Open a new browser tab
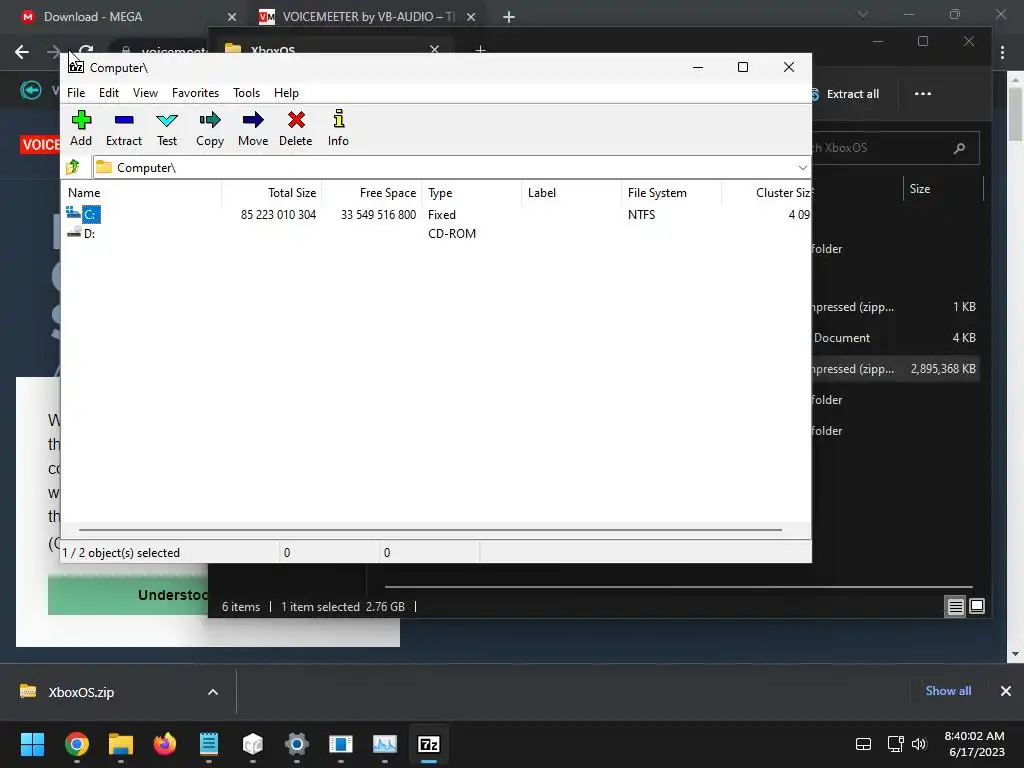 coord(509,17)
